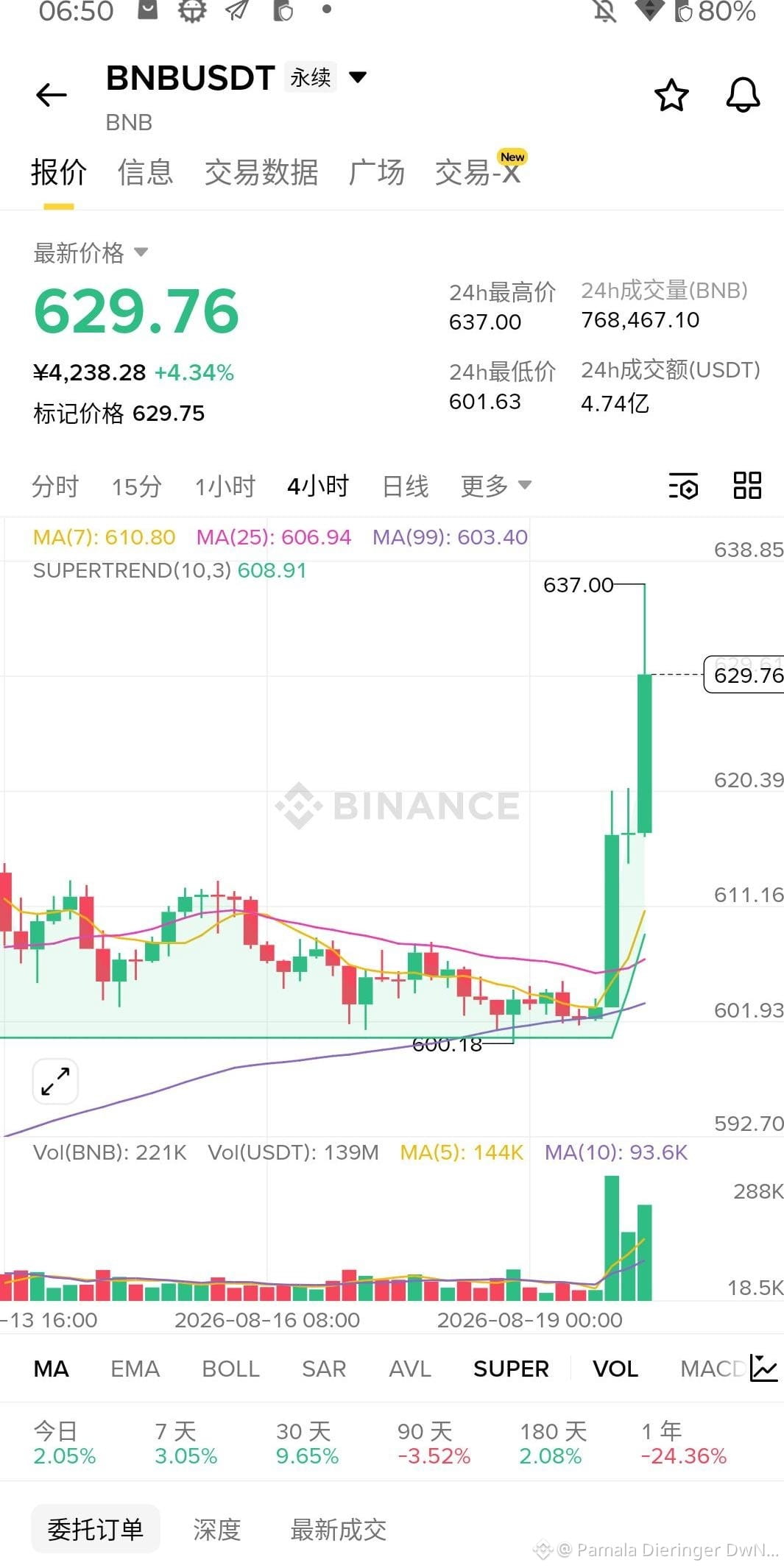Add BNBUSDT to favorites with the star
784x1568 pixels.
pyautogui.click(x=671, y=96)
